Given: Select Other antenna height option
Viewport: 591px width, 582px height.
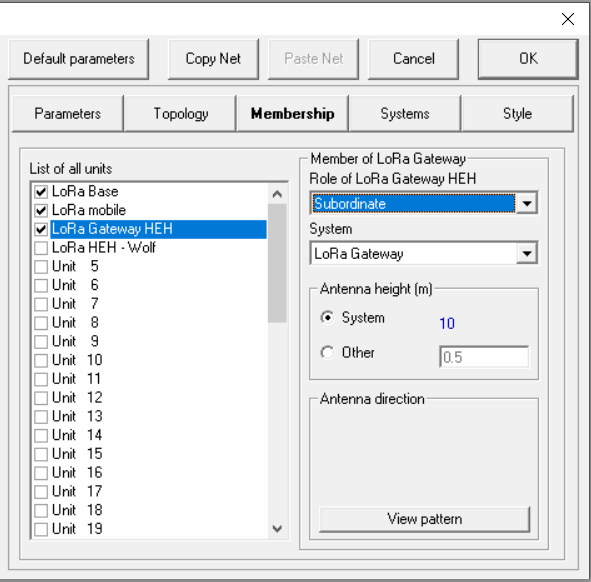Looking at the screenshot, I should coord(327,353).
